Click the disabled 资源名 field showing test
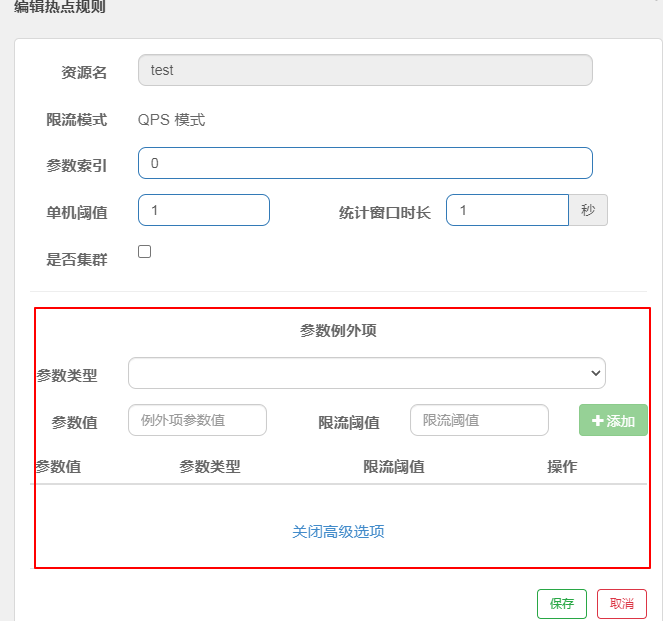The image size is (663, 621). tap(365, 70)
